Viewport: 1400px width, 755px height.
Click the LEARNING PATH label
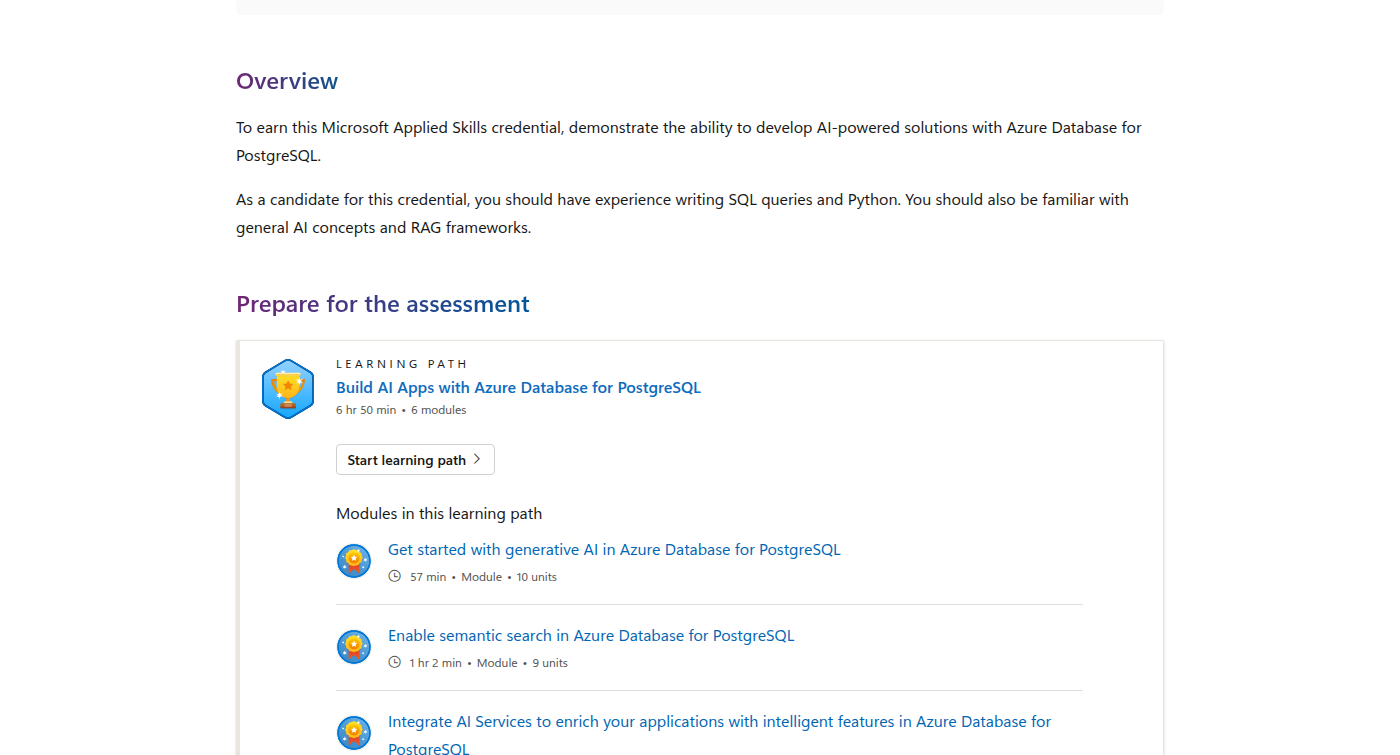[402, 364]
